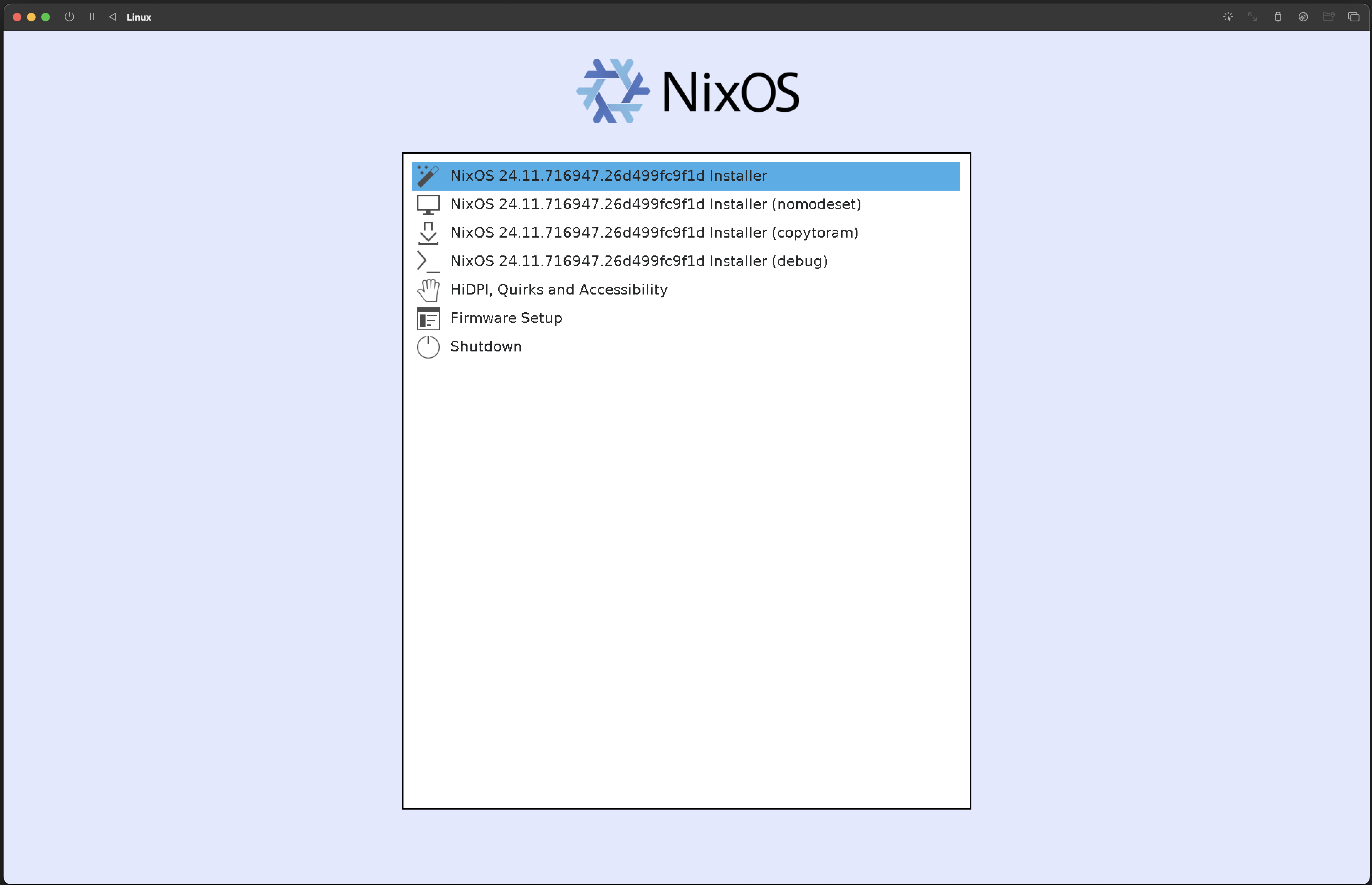Click the magic wand installer icon
Screen dimensions: 1372x885
(428, 175)
